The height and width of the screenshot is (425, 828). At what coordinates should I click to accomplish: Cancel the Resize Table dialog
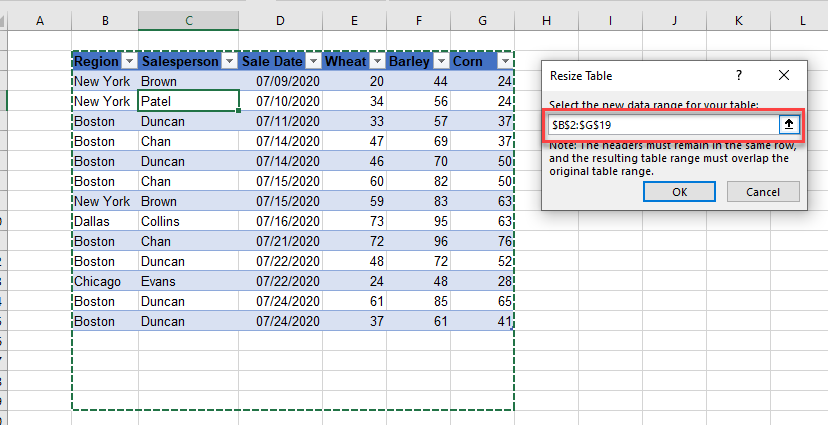764,192
